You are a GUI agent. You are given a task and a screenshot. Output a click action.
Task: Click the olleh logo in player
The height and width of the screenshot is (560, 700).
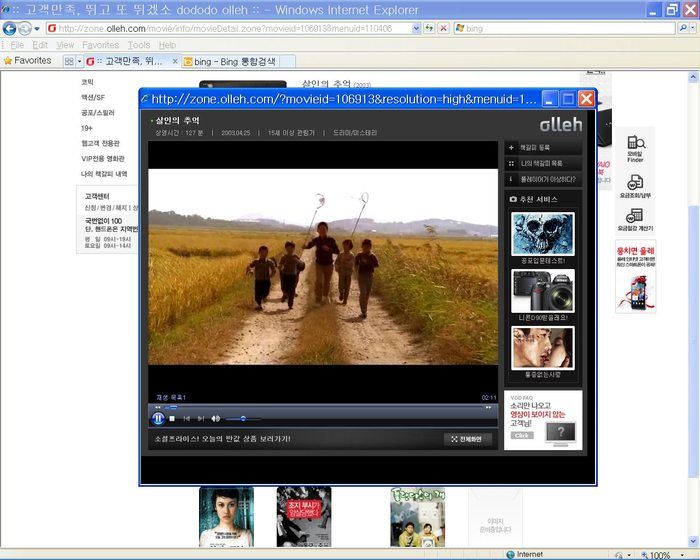[x=561, y=125]
